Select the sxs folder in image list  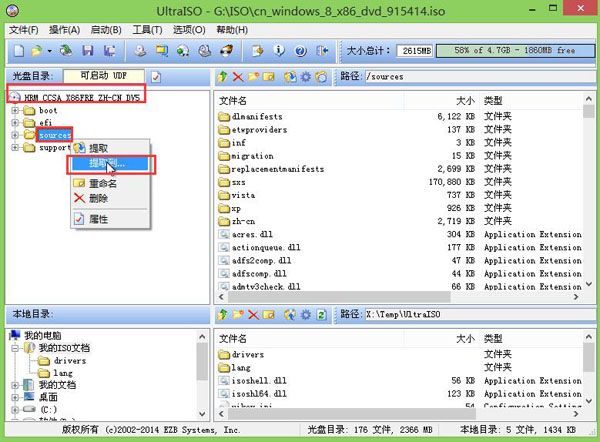[238, 182]
